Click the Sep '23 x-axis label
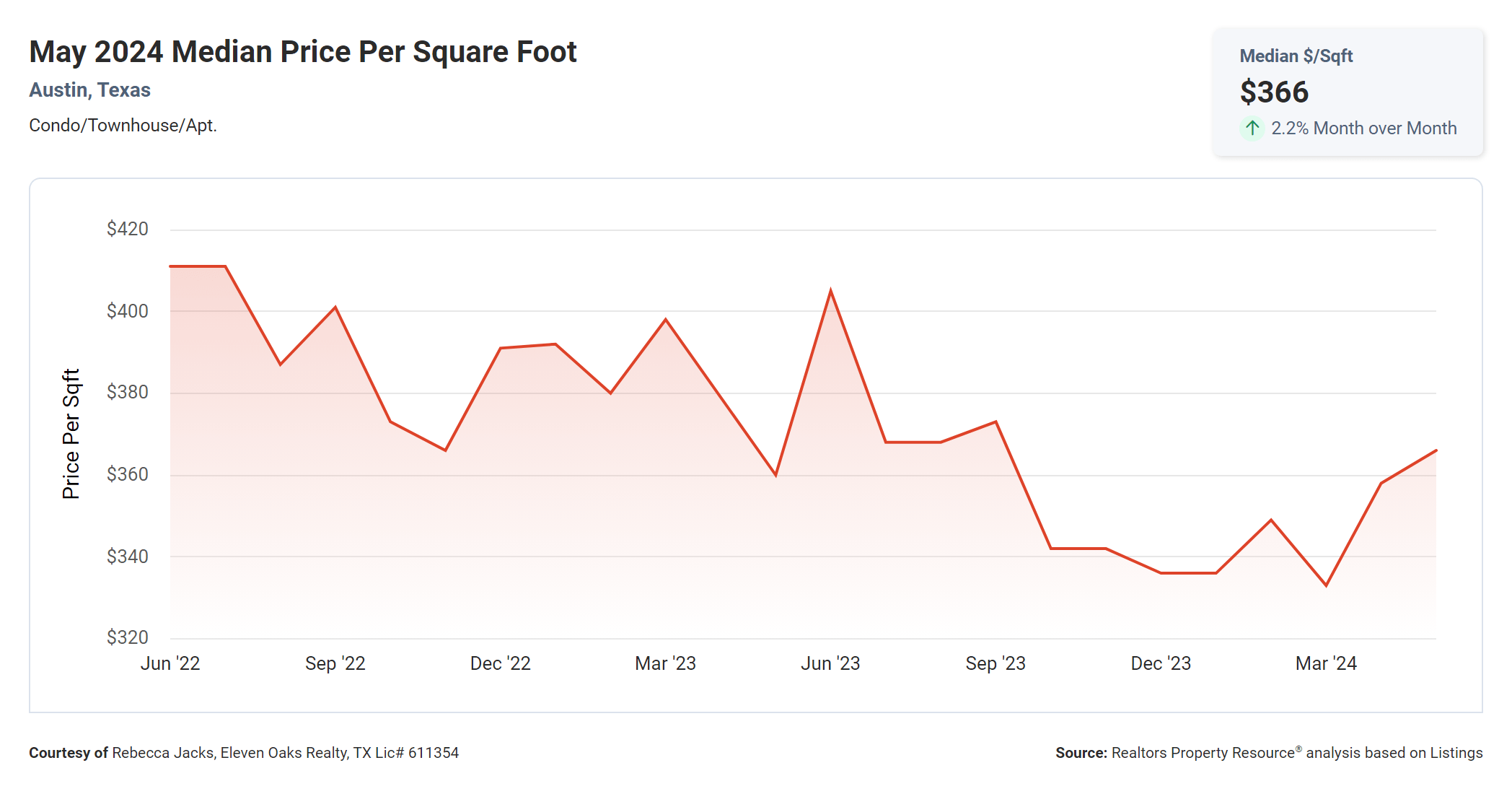Image resolution: width=1512 pixels, height=794 pixels. click(995, 663)
